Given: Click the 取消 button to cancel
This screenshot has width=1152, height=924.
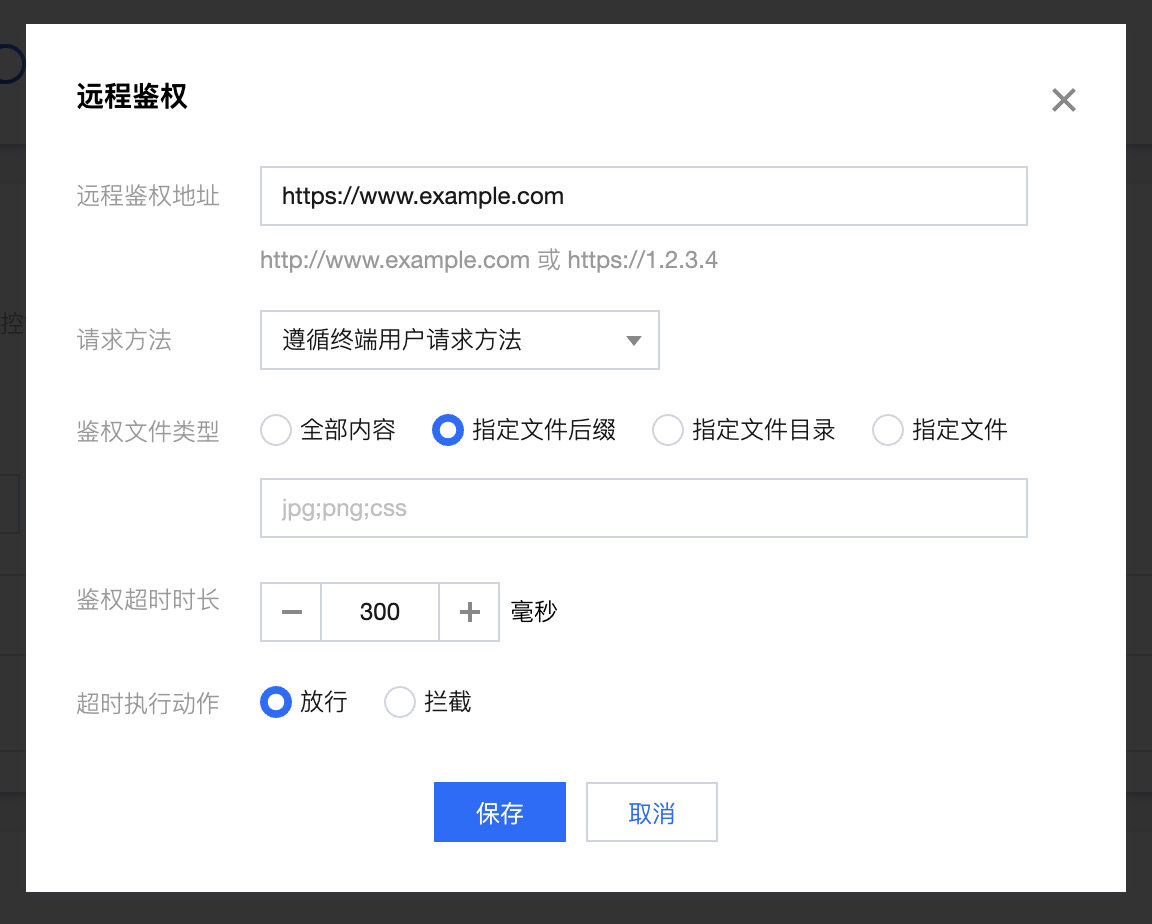Looking at the screenshot, I should pos(651,812).
